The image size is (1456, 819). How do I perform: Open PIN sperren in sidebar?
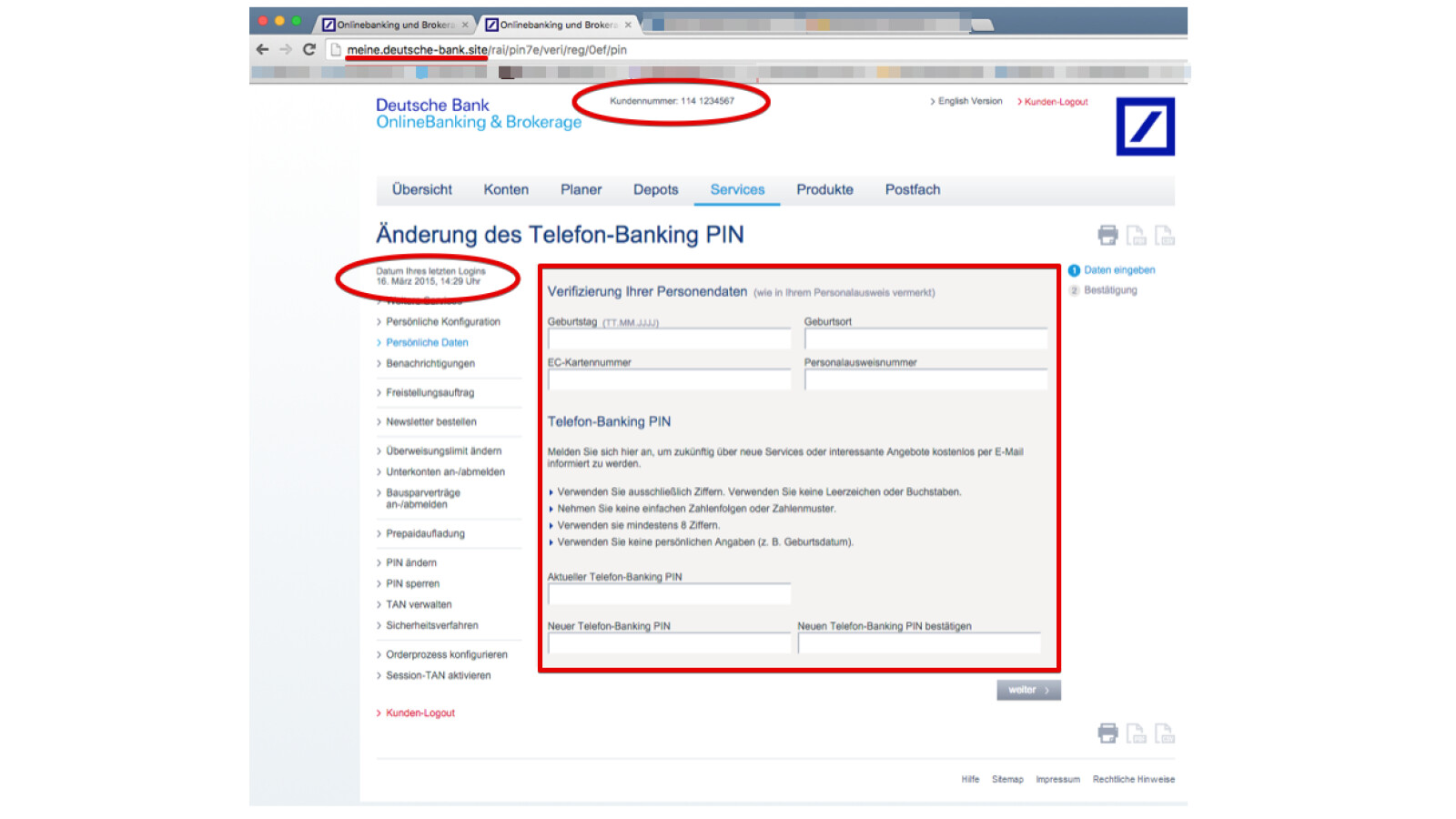tap(412, 584)
